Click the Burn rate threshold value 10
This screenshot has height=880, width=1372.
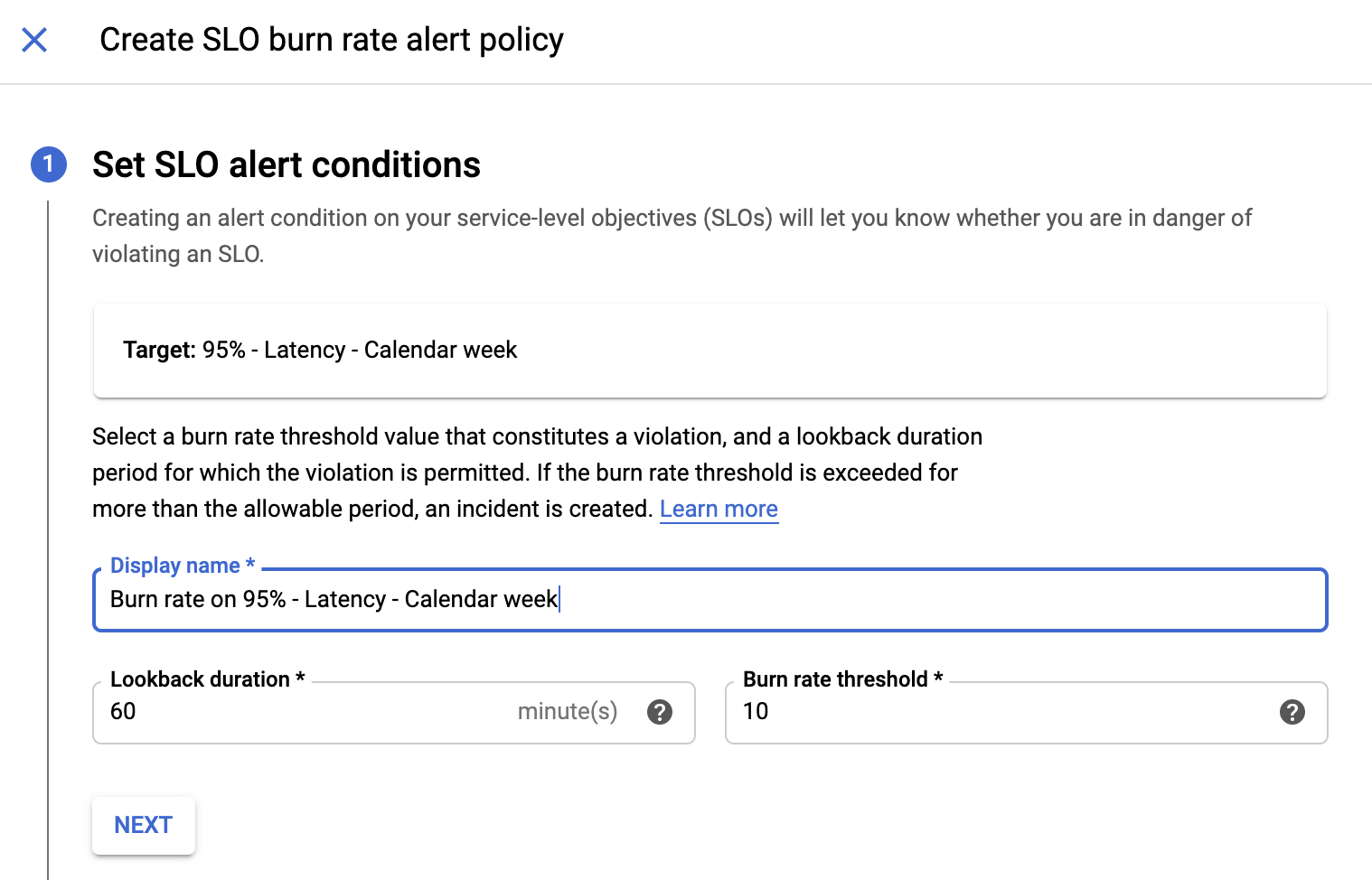(x=757, y=711)
